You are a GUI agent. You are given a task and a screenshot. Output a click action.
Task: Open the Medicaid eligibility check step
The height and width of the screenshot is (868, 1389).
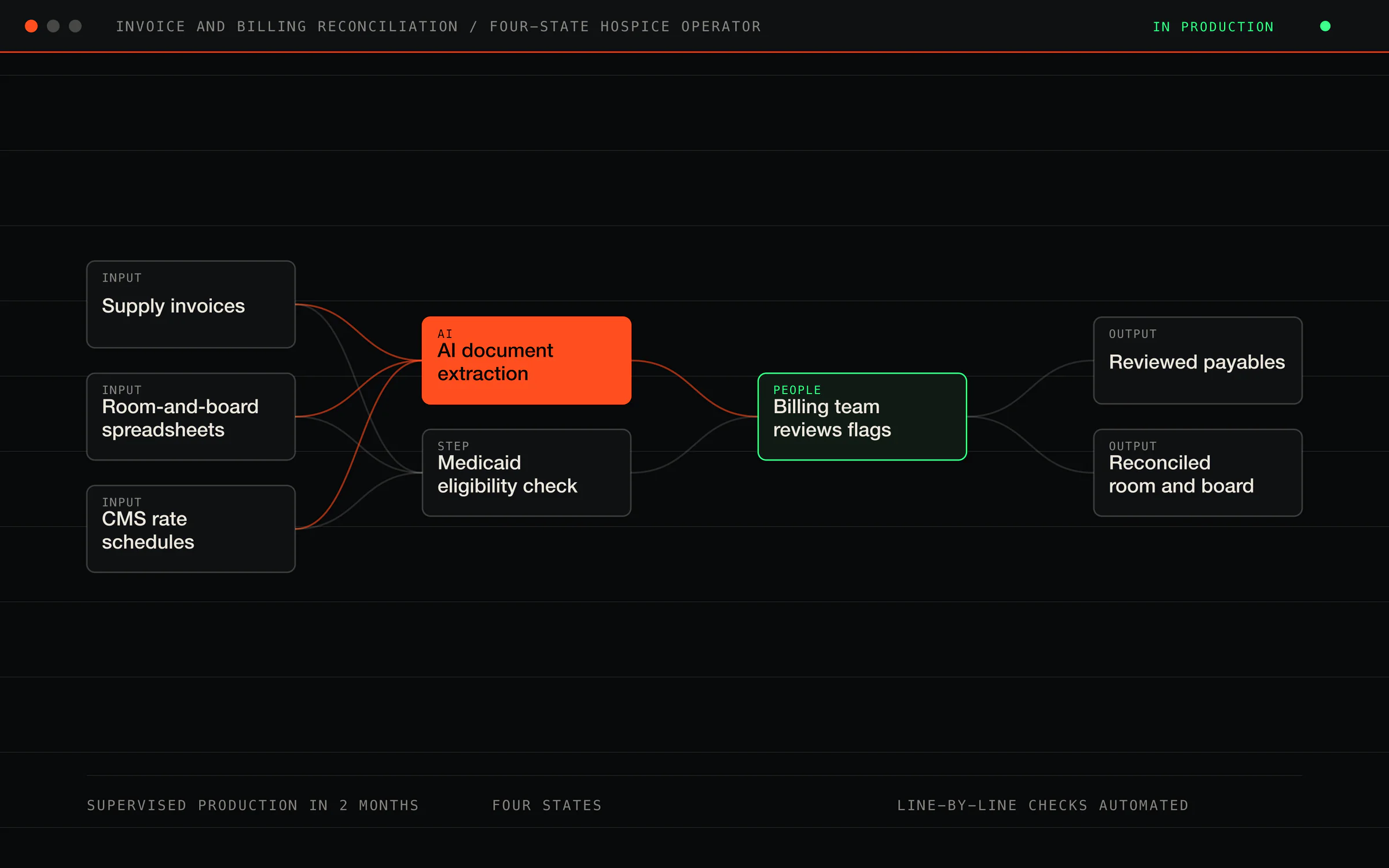[x=527, y=473]
